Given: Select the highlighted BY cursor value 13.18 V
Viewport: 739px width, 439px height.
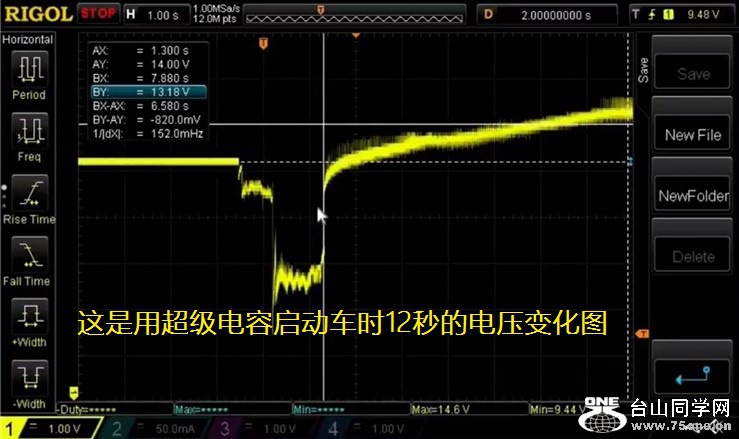Looking at the screenshot, I should coord(147,93).
